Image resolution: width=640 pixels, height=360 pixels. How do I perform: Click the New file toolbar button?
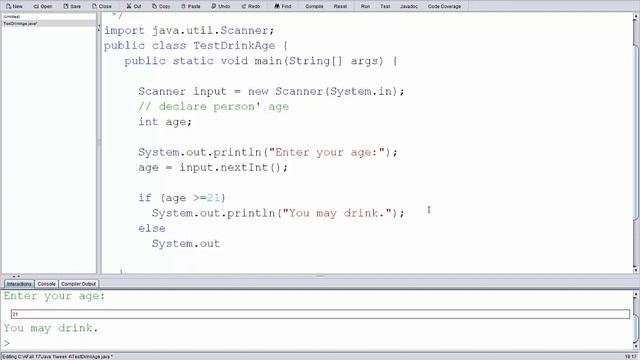tap(14, 6)
